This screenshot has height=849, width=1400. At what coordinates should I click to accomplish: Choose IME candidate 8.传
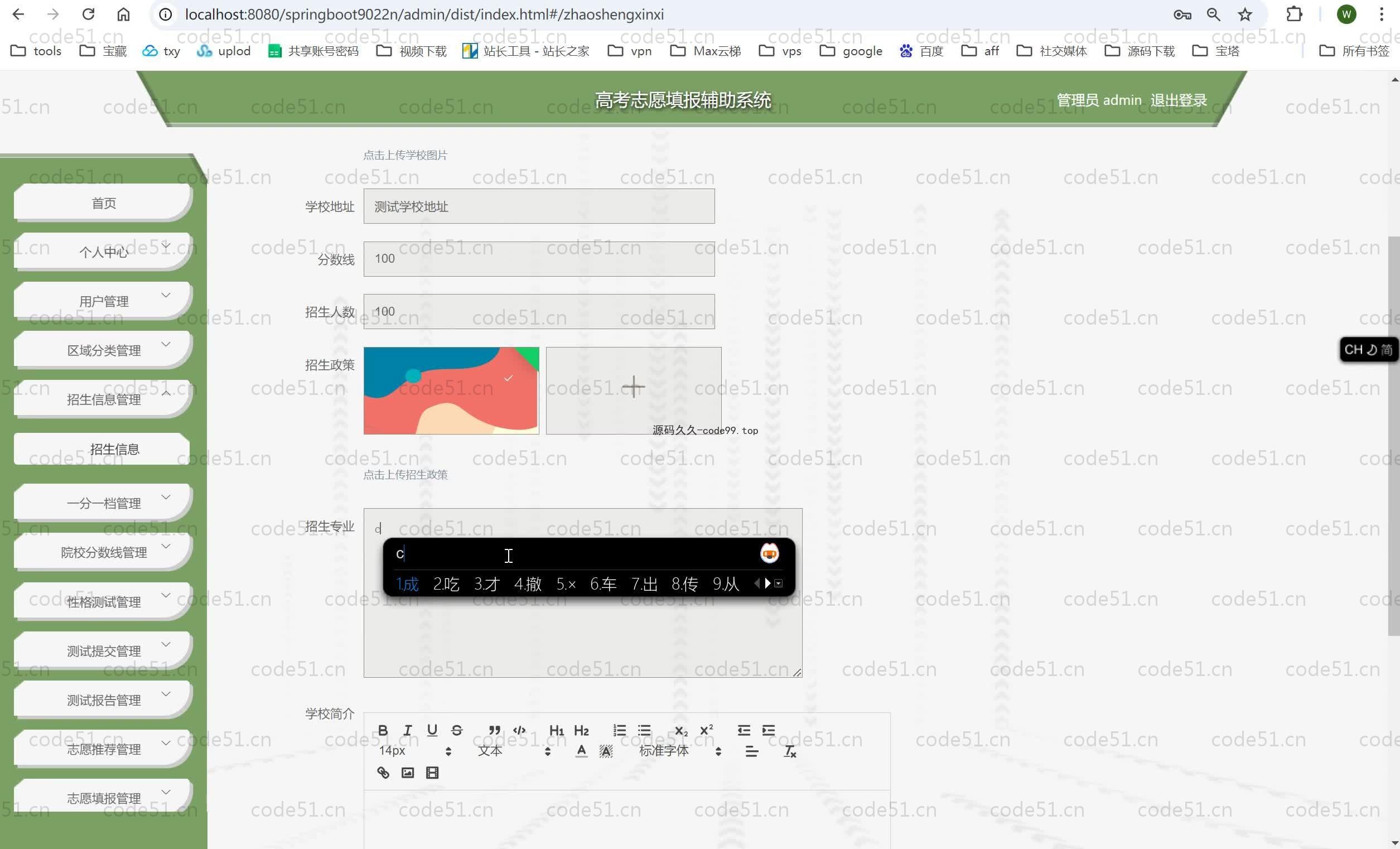(684, 583)
